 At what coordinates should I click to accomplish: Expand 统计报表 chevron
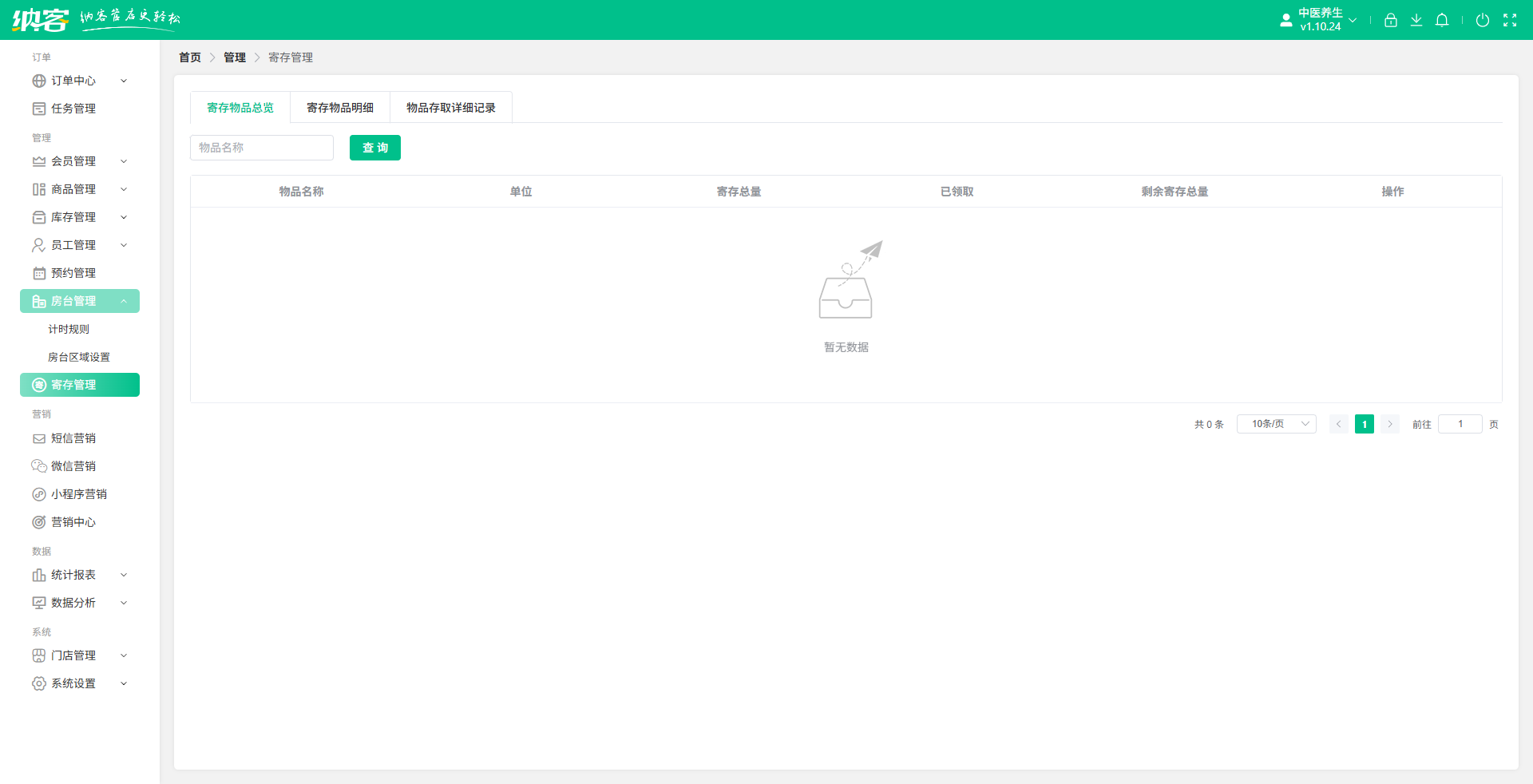[124, 575]
